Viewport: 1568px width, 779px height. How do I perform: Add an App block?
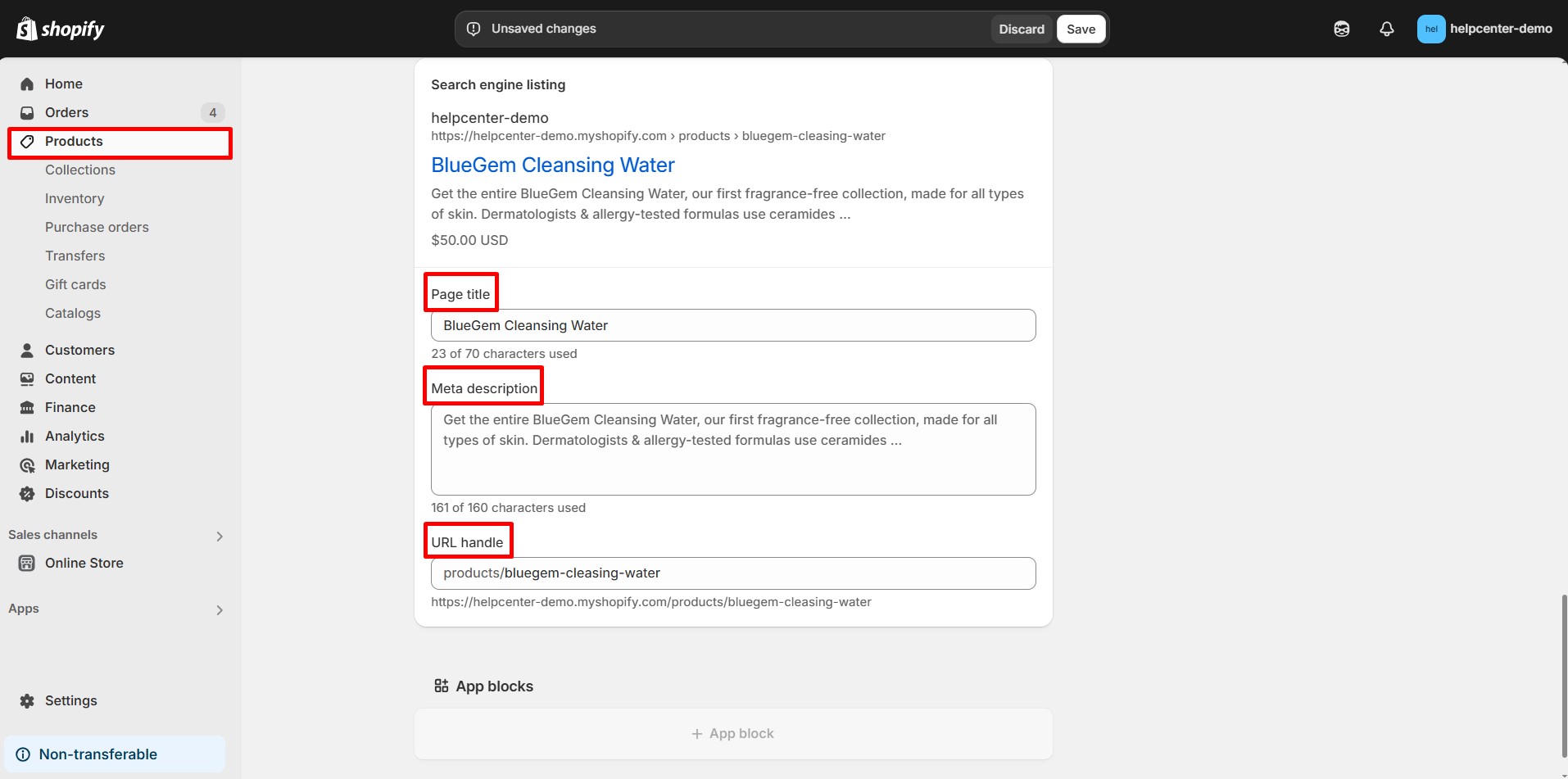coord(733,734)
